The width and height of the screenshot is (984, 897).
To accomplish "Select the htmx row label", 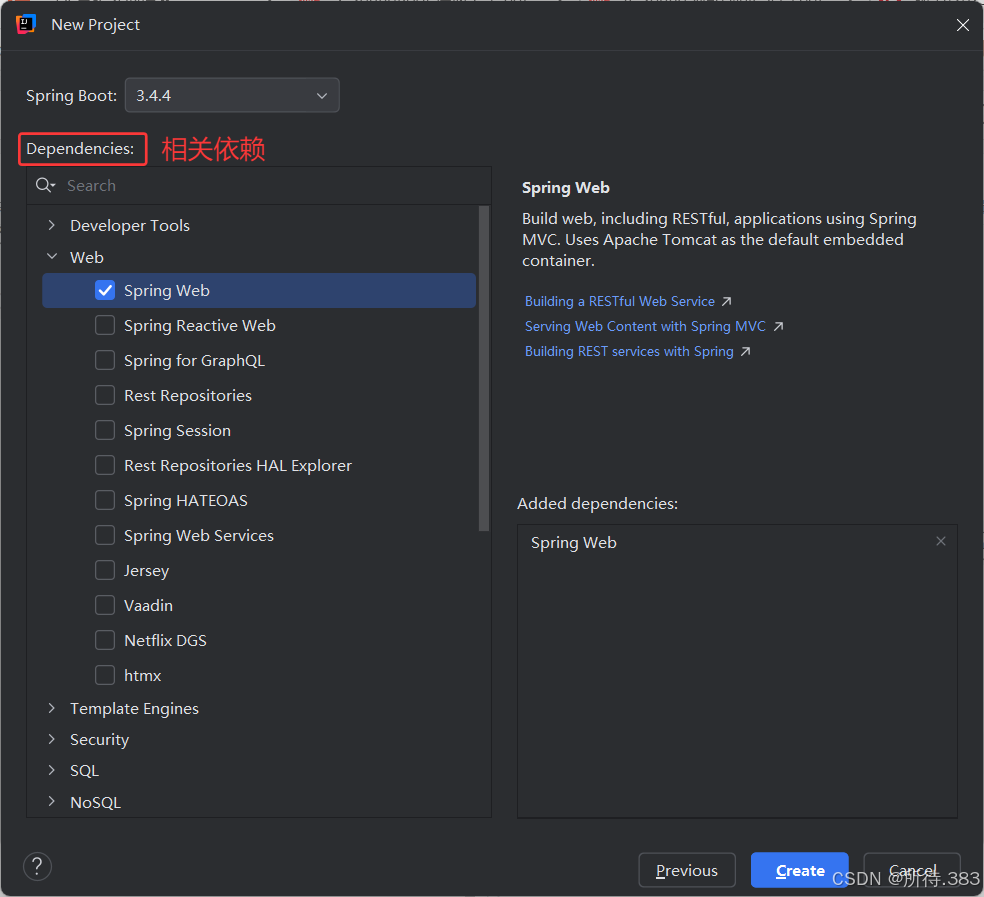I will click(x=142, y=675).
